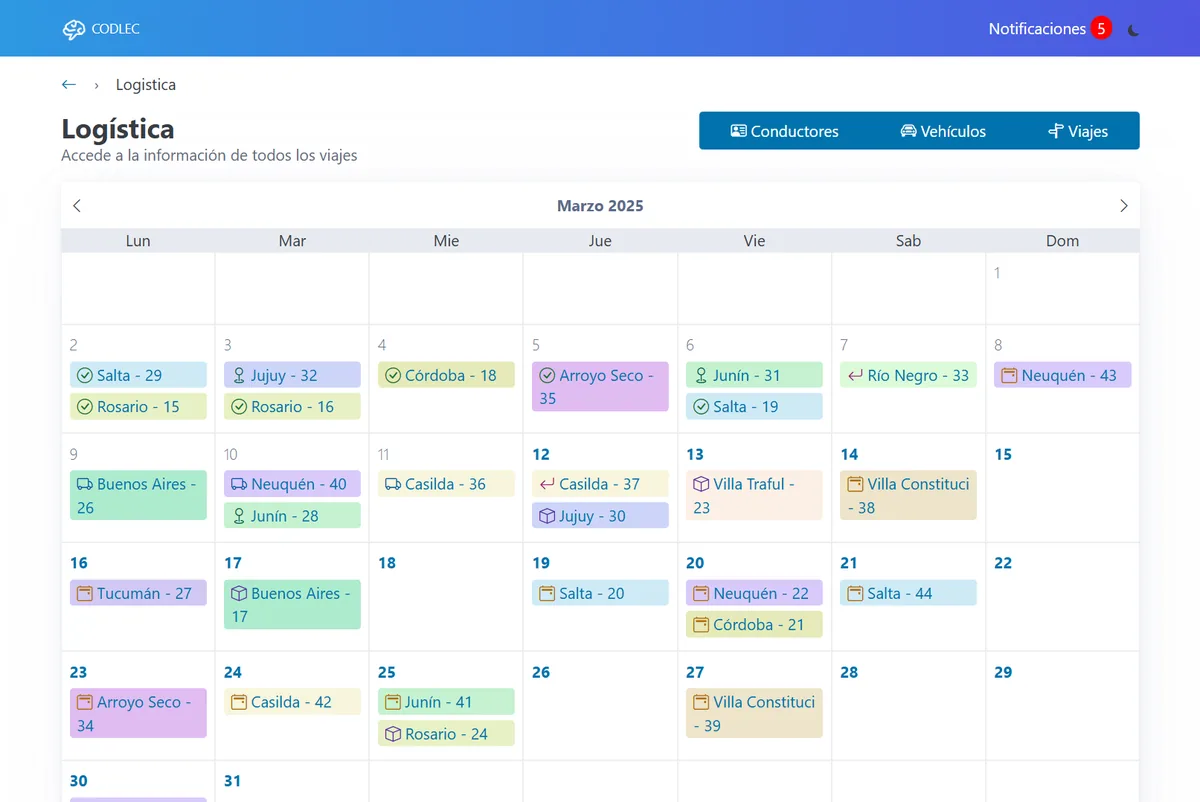Click the Dom weekday header
Viewport: 1200px width, 802px height.
click(x=1062, y=241)
